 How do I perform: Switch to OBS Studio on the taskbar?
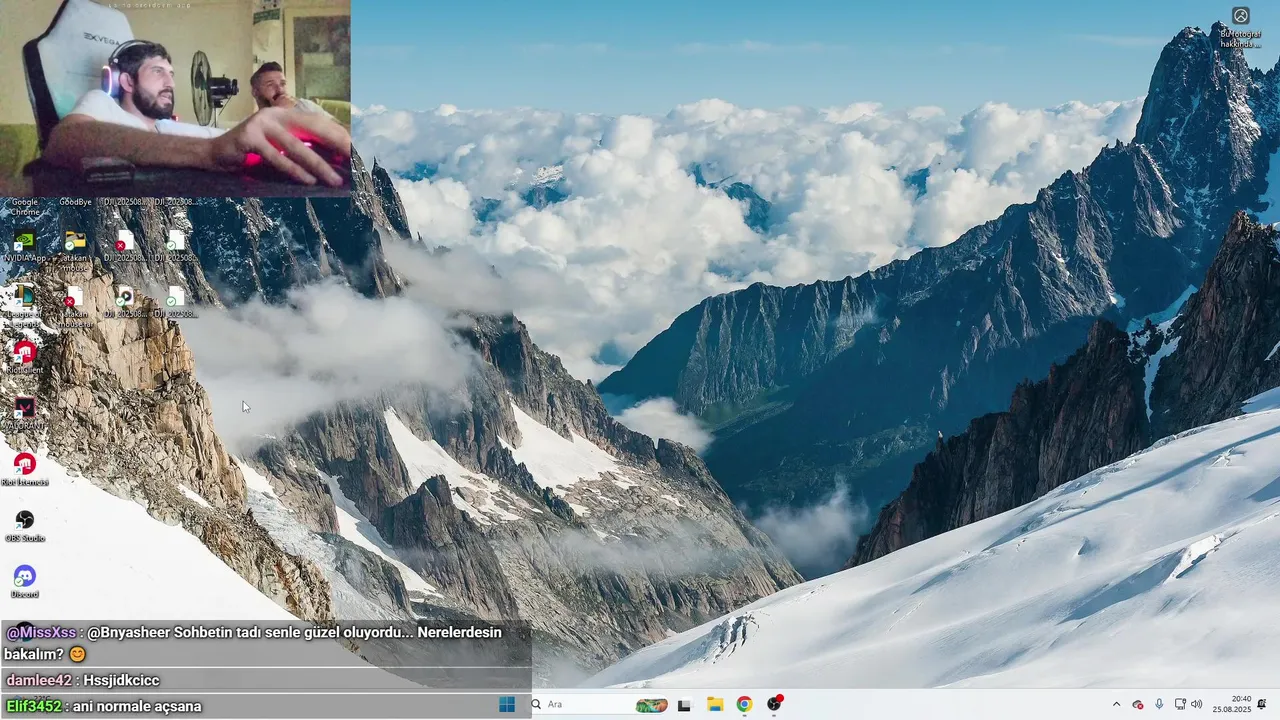click(774, 704)
